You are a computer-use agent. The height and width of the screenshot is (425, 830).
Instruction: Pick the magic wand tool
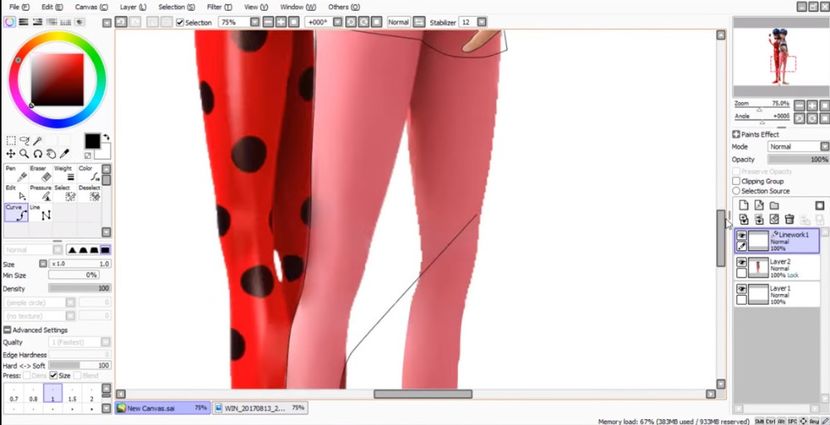(38, 141)
